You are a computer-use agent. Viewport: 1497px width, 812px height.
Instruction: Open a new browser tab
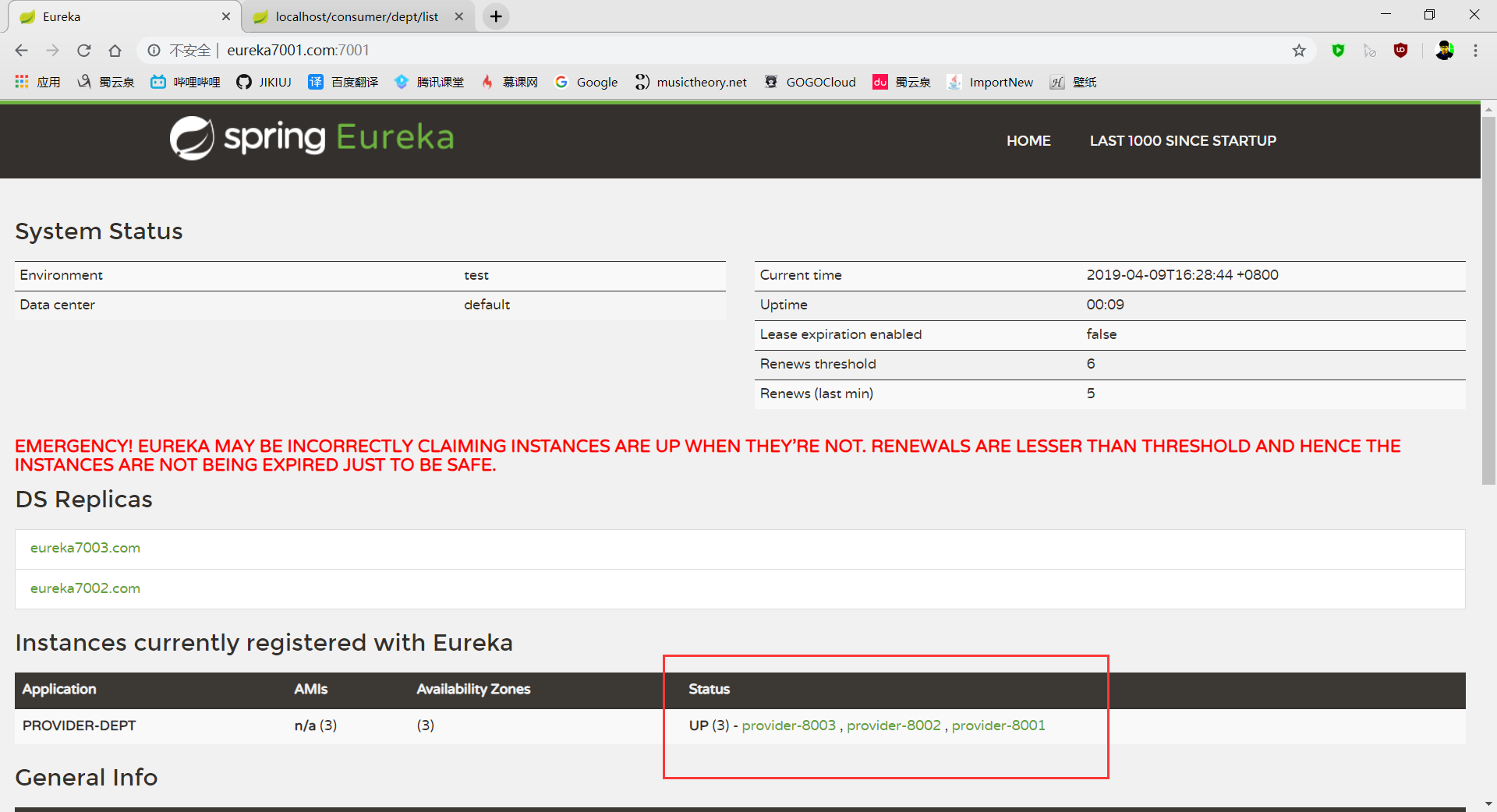point(496,16)
